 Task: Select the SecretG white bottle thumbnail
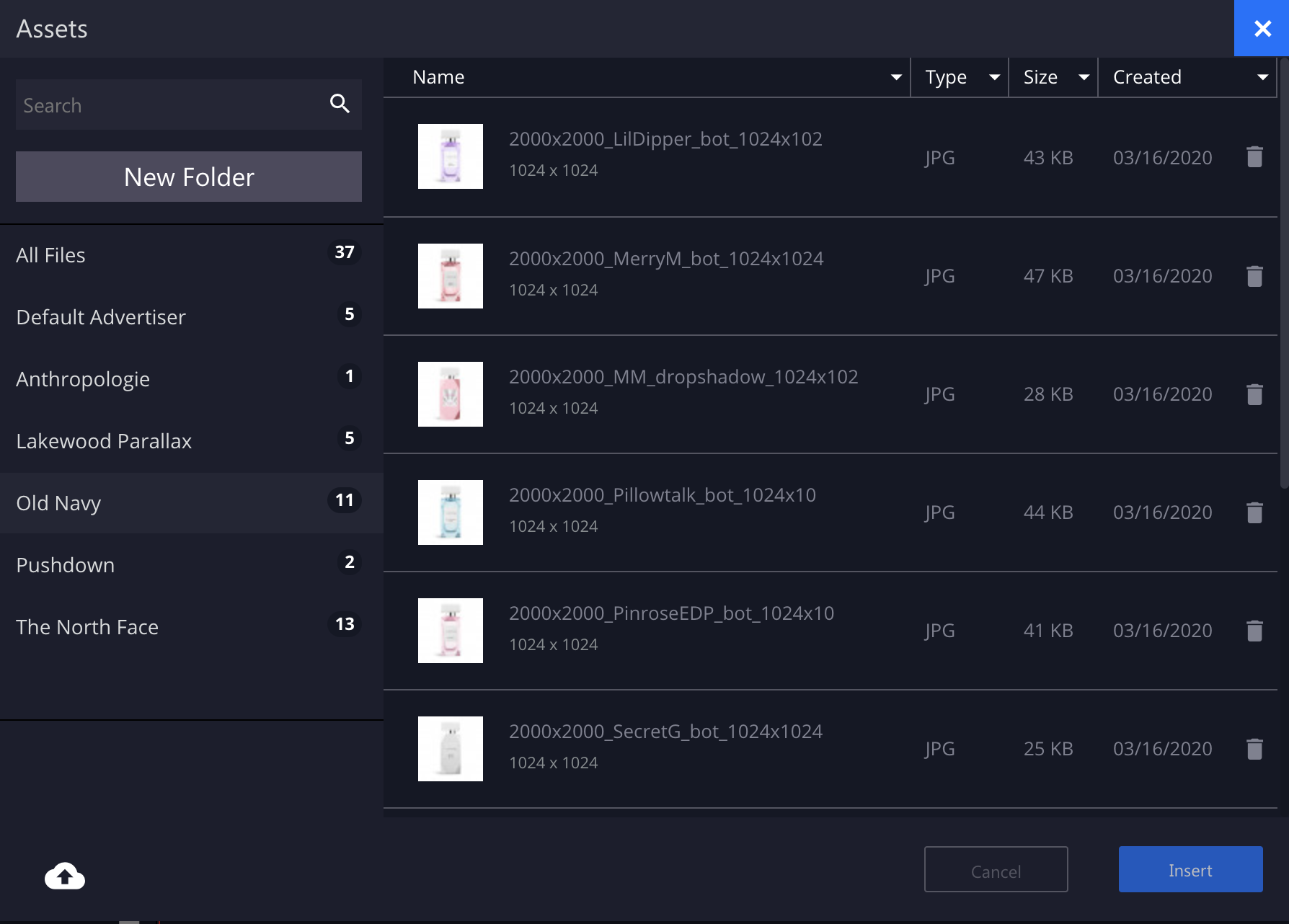point(451,749)
